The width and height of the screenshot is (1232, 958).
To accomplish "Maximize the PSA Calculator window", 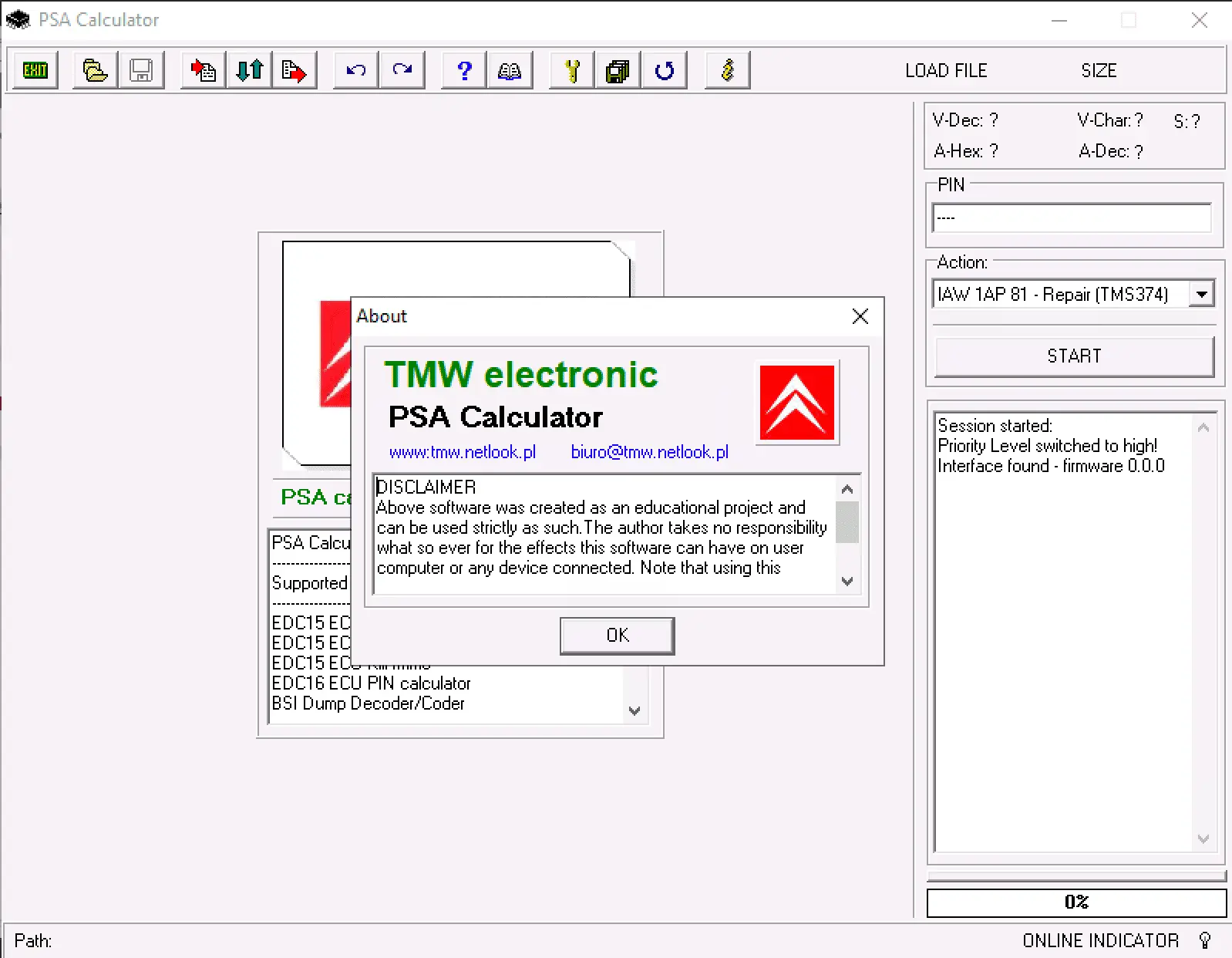I will (1129, 20).
